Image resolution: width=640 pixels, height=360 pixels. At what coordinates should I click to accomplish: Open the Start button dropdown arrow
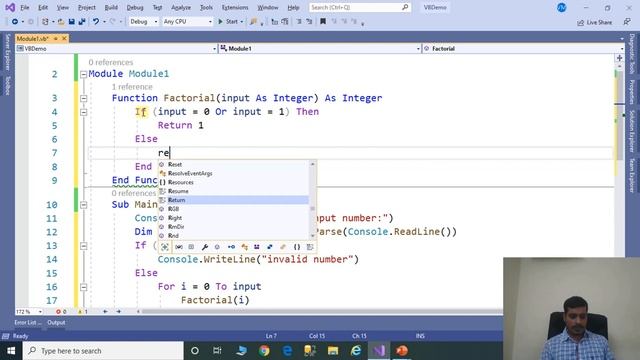(242, 22)
